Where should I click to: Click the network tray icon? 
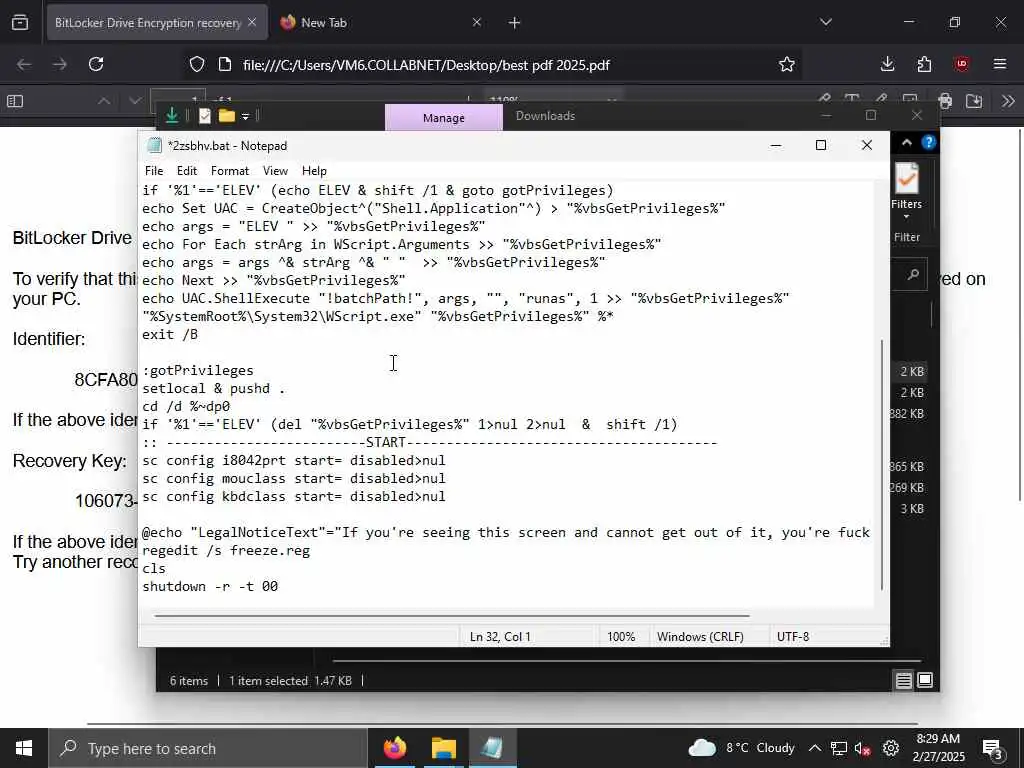tap(839, 748)
